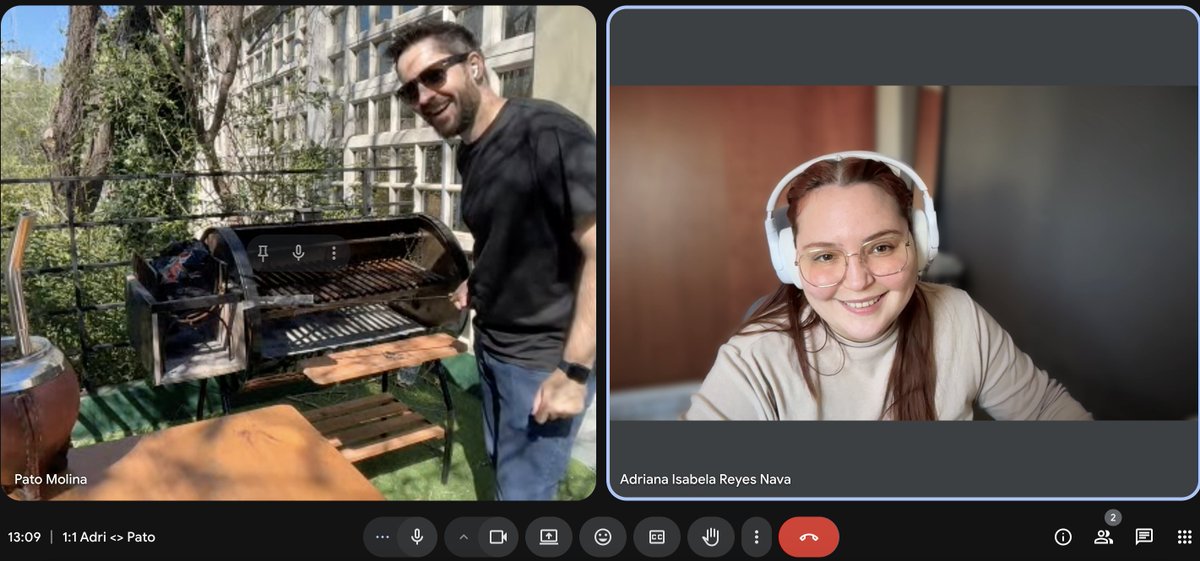Open the in-call chat panel
The height and width of the screenshot is (561, 1200).
point(1144,537)
